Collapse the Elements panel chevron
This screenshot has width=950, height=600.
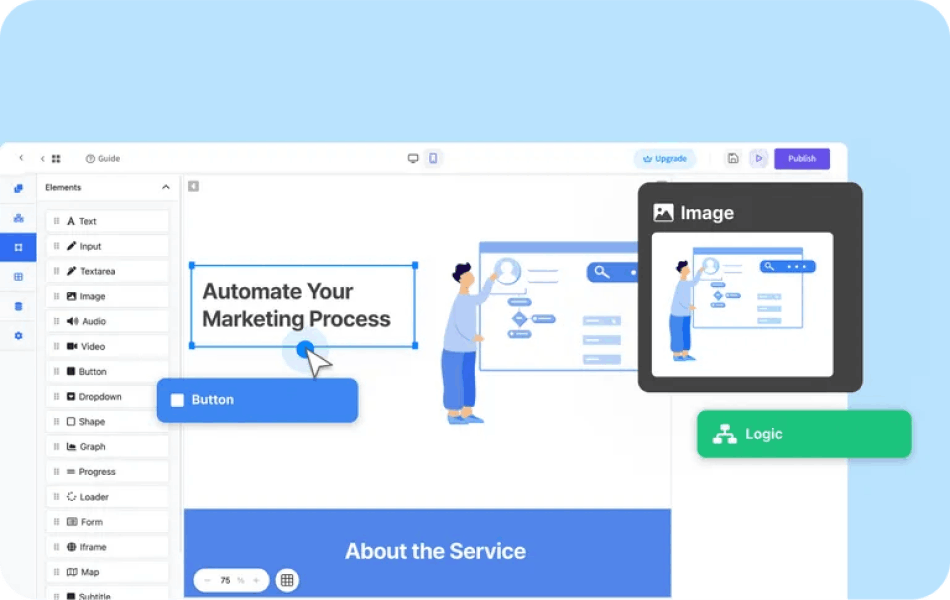(166, 187)
